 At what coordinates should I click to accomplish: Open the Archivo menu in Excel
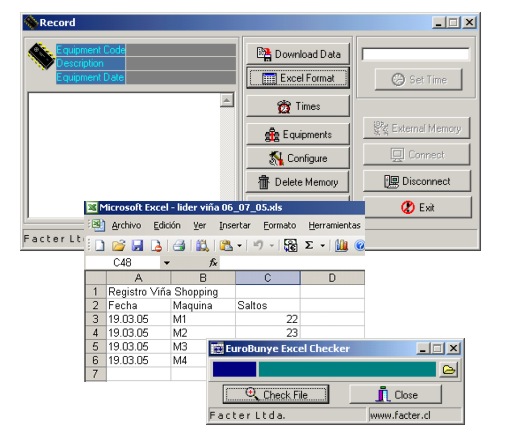[126, 226]
